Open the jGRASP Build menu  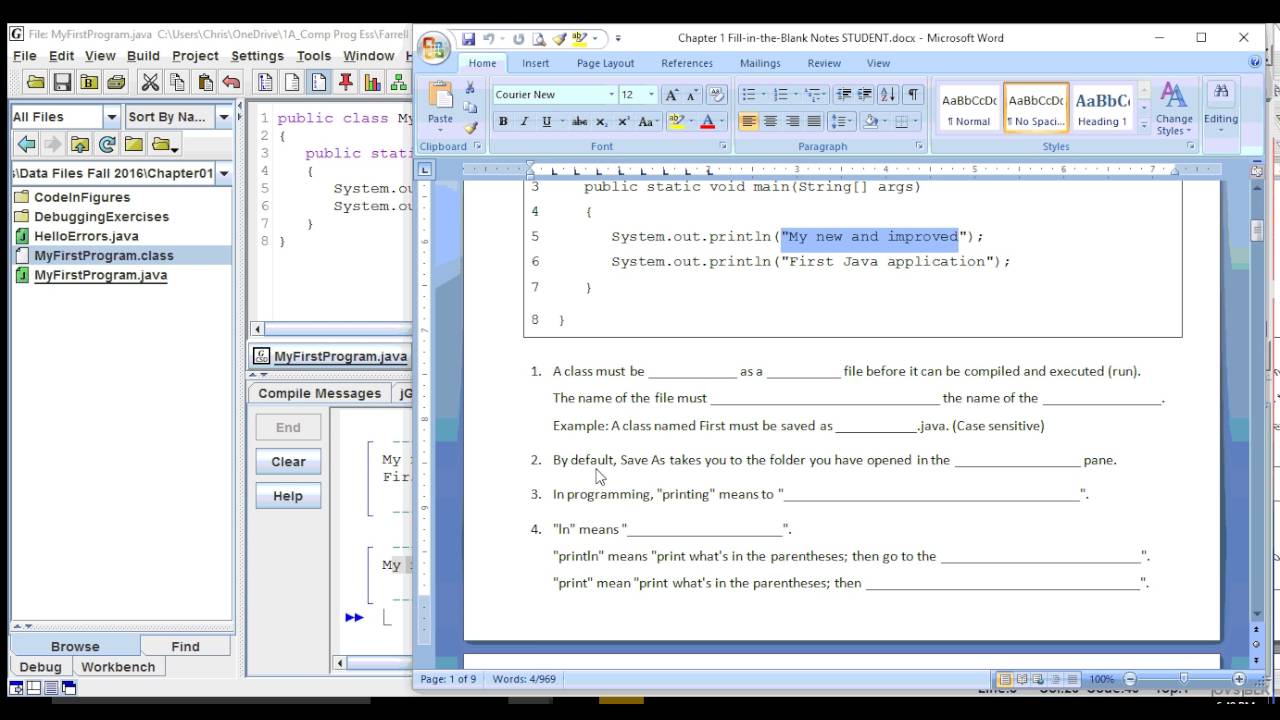click(x=143, y=56)
